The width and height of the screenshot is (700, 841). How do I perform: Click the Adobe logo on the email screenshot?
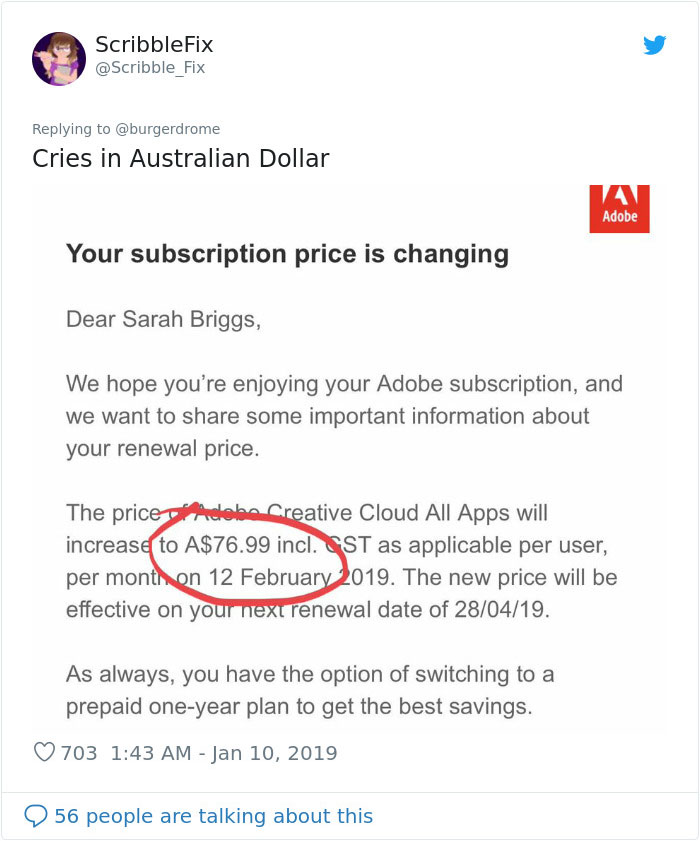[x=619, y=209]
